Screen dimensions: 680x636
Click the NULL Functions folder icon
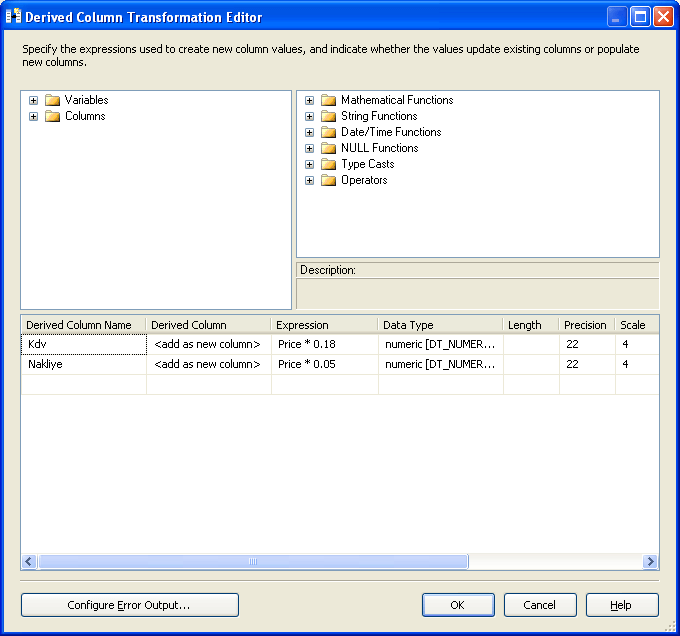click(328, 149)
